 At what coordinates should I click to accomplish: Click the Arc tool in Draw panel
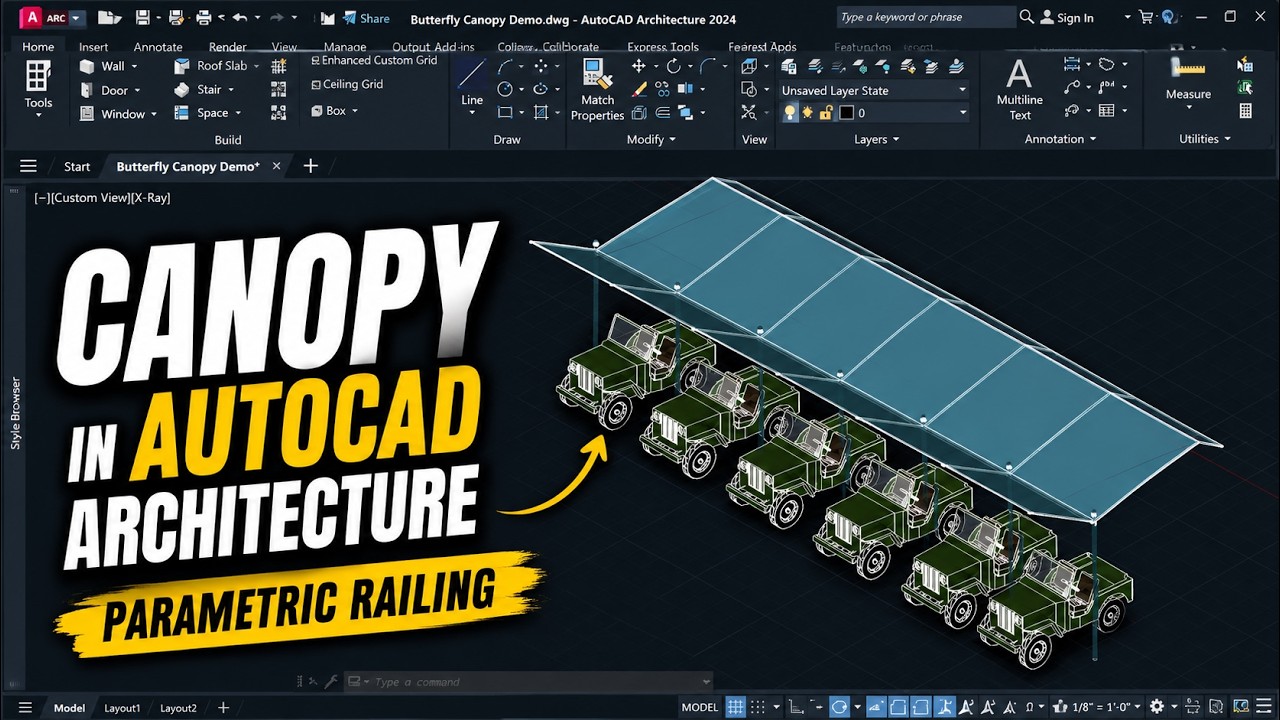pos(506,66)
